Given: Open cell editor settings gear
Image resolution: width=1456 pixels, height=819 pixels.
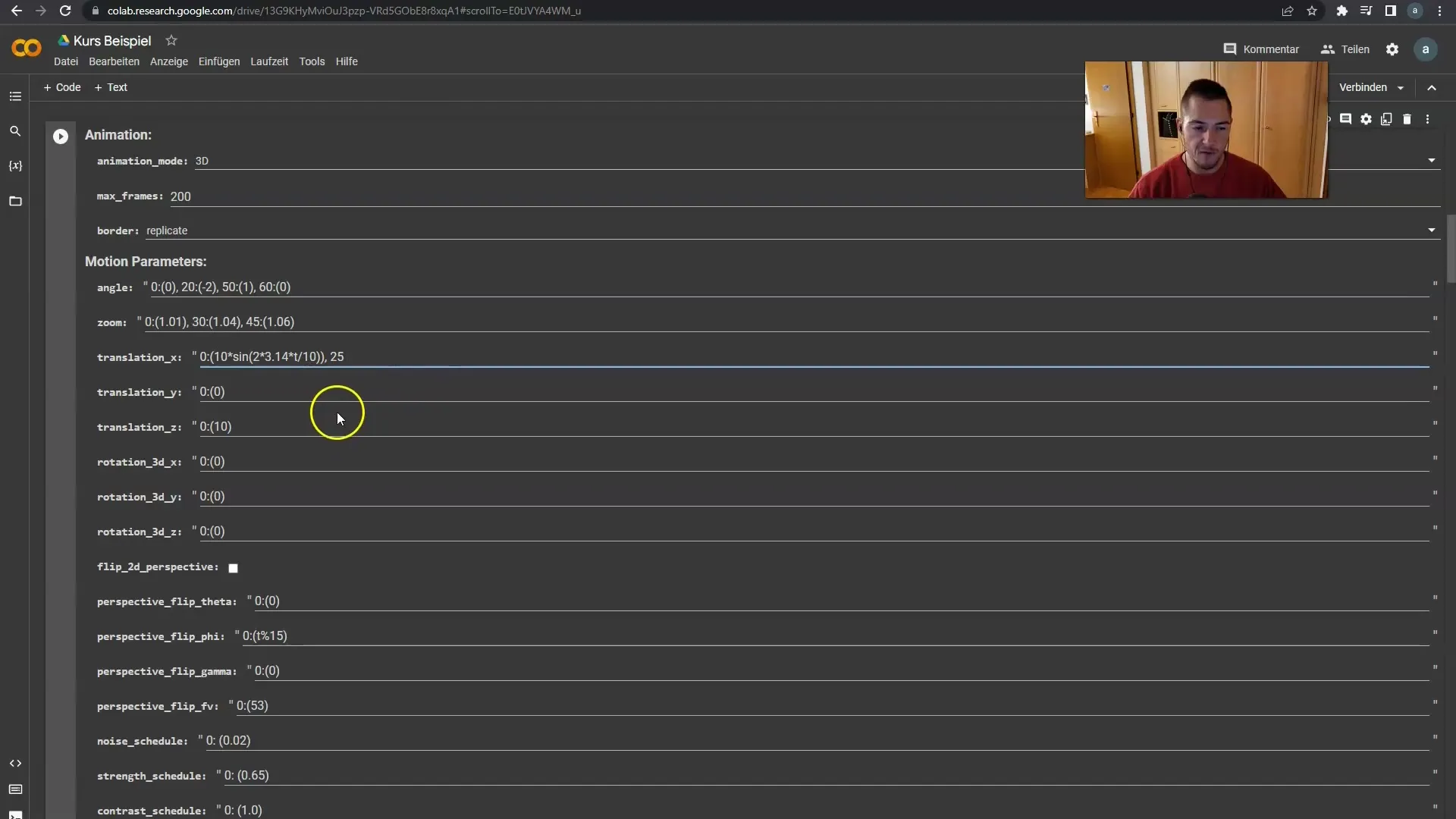Looking at the screenshot, I should [1367, 119].
